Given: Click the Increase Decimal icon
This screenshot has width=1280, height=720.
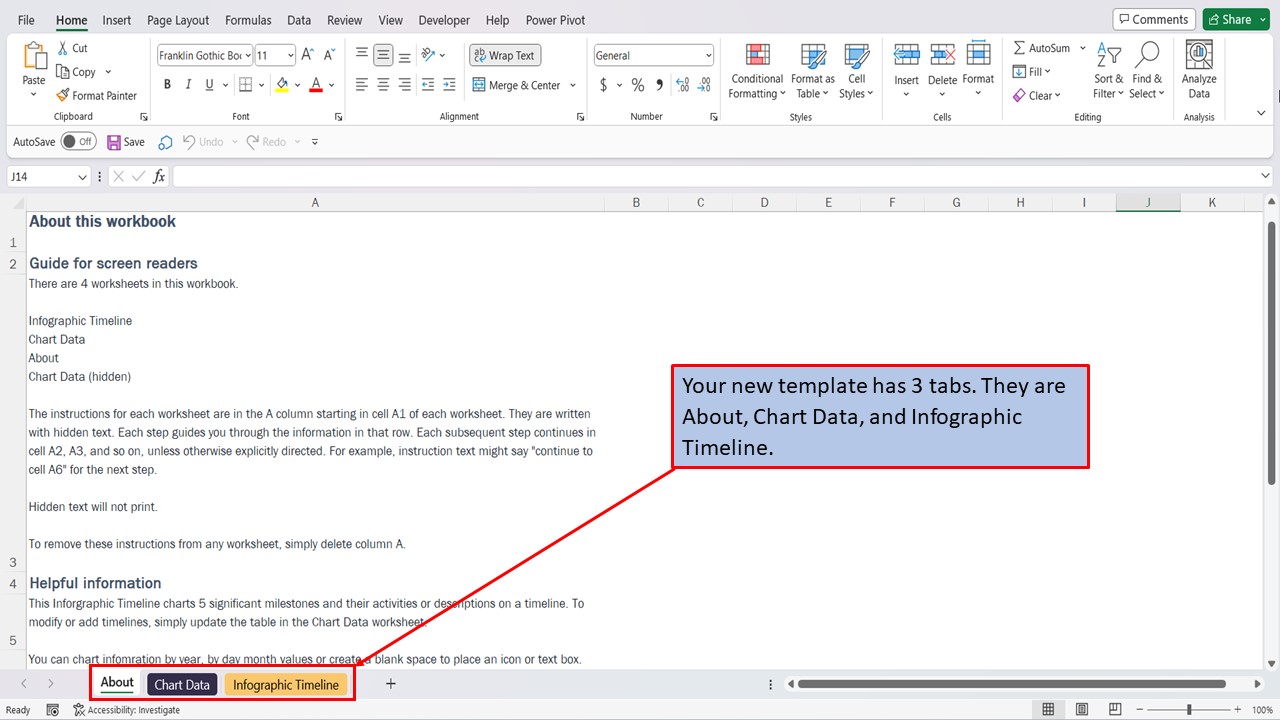Looking at the screenshot, I should [x=681, y=85].
